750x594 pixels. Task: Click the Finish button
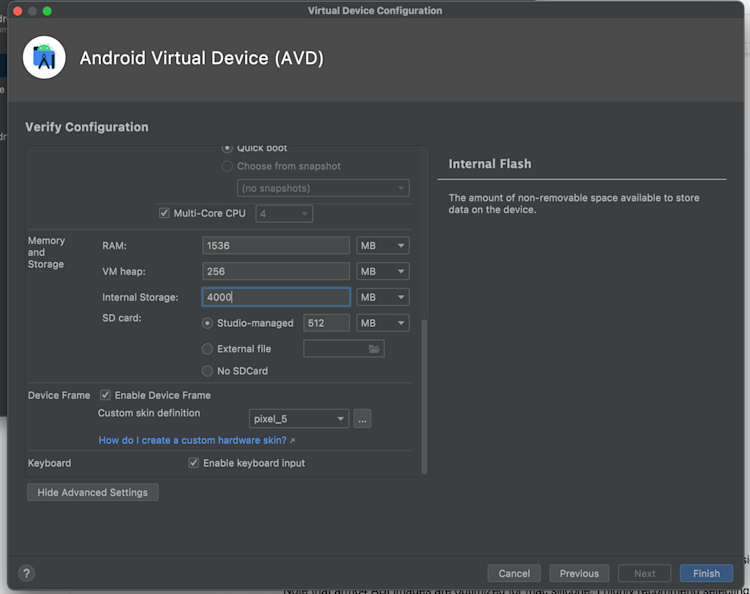coord(706,573)
